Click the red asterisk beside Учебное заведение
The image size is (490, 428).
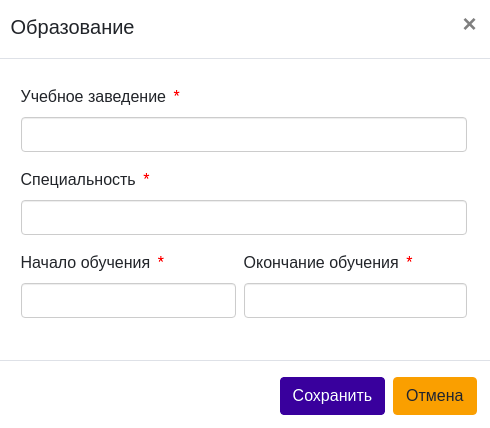(177, 94)
